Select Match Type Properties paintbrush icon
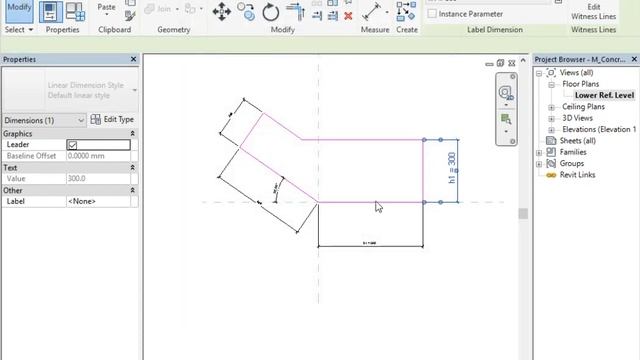This screenshot has width=640, height=360. click(130, 16)
